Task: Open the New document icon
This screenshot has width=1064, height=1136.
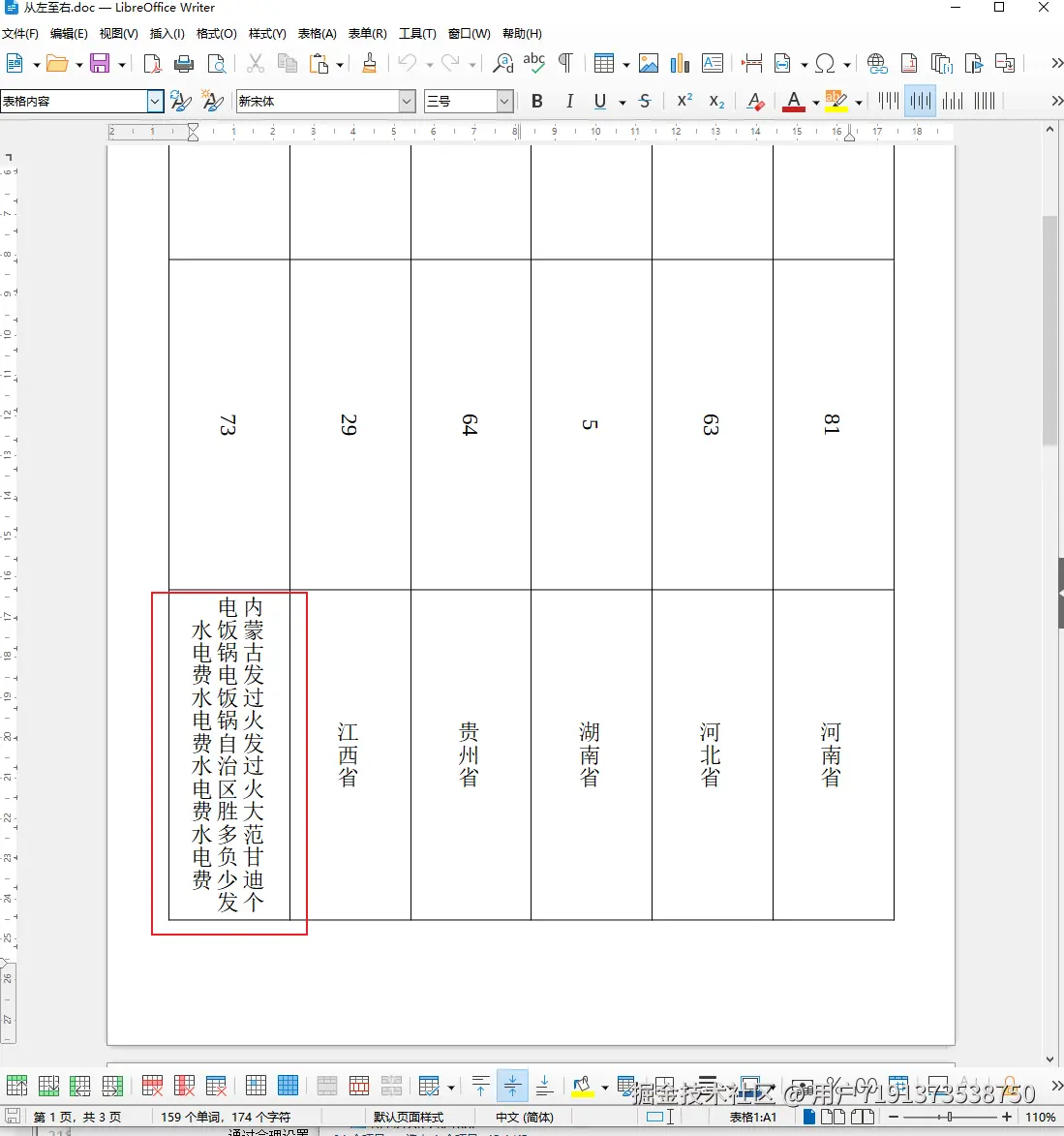Action: 15,64
